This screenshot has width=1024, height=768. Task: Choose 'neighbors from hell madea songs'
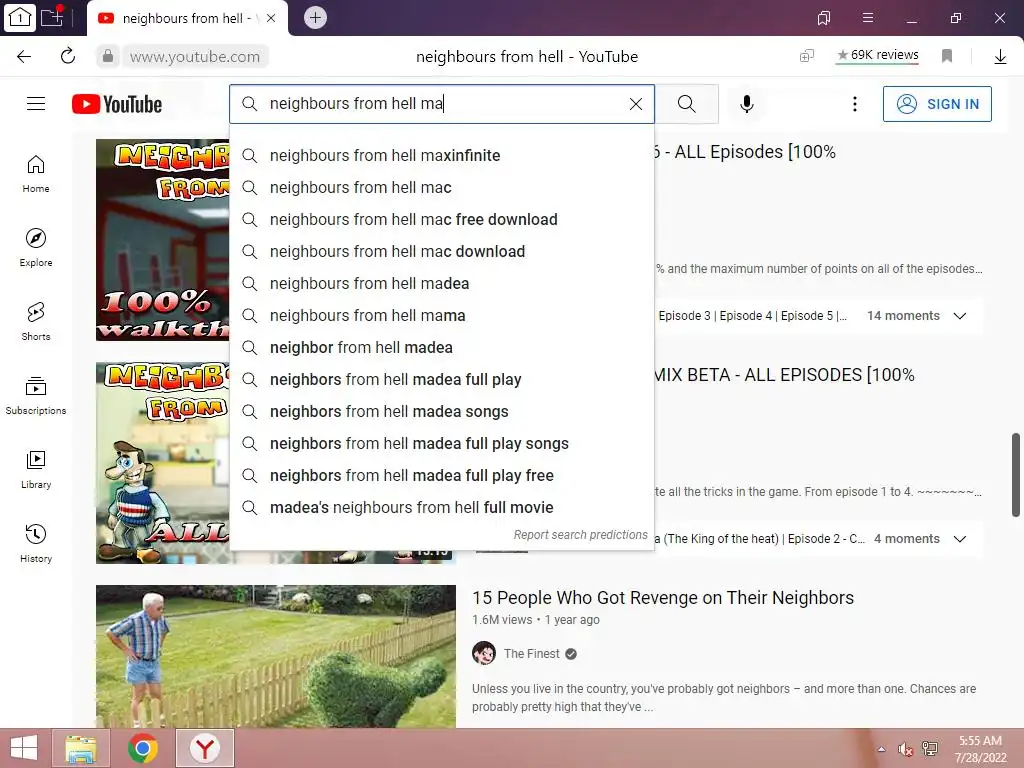tap(442, 411)
